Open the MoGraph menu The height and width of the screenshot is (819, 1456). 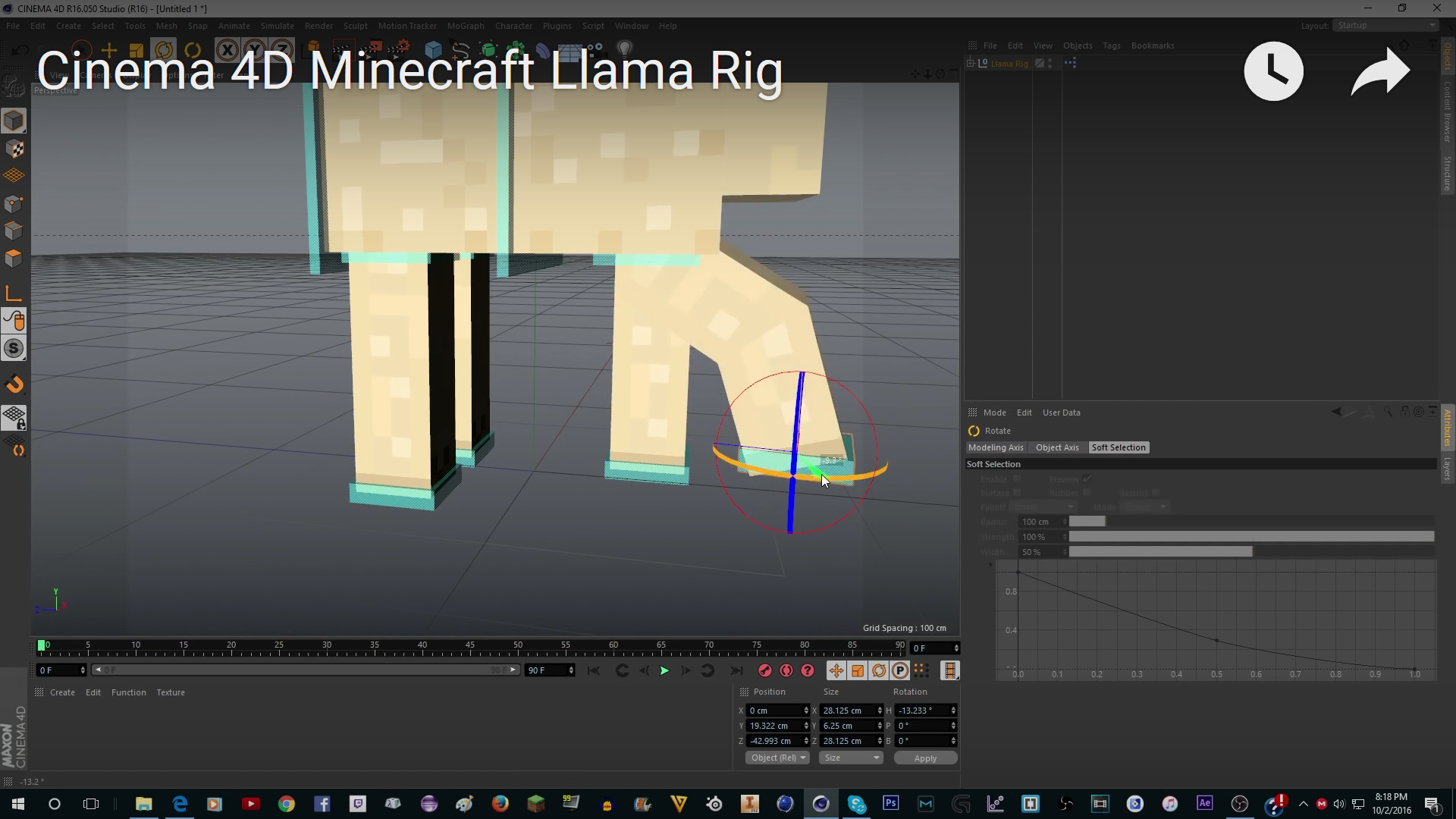coord(465,26)
